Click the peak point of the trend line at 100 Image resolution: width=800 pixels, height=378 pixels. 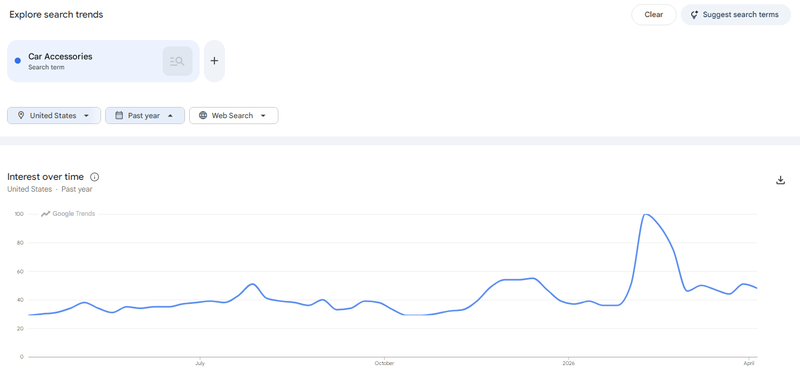tap(646, 214)
